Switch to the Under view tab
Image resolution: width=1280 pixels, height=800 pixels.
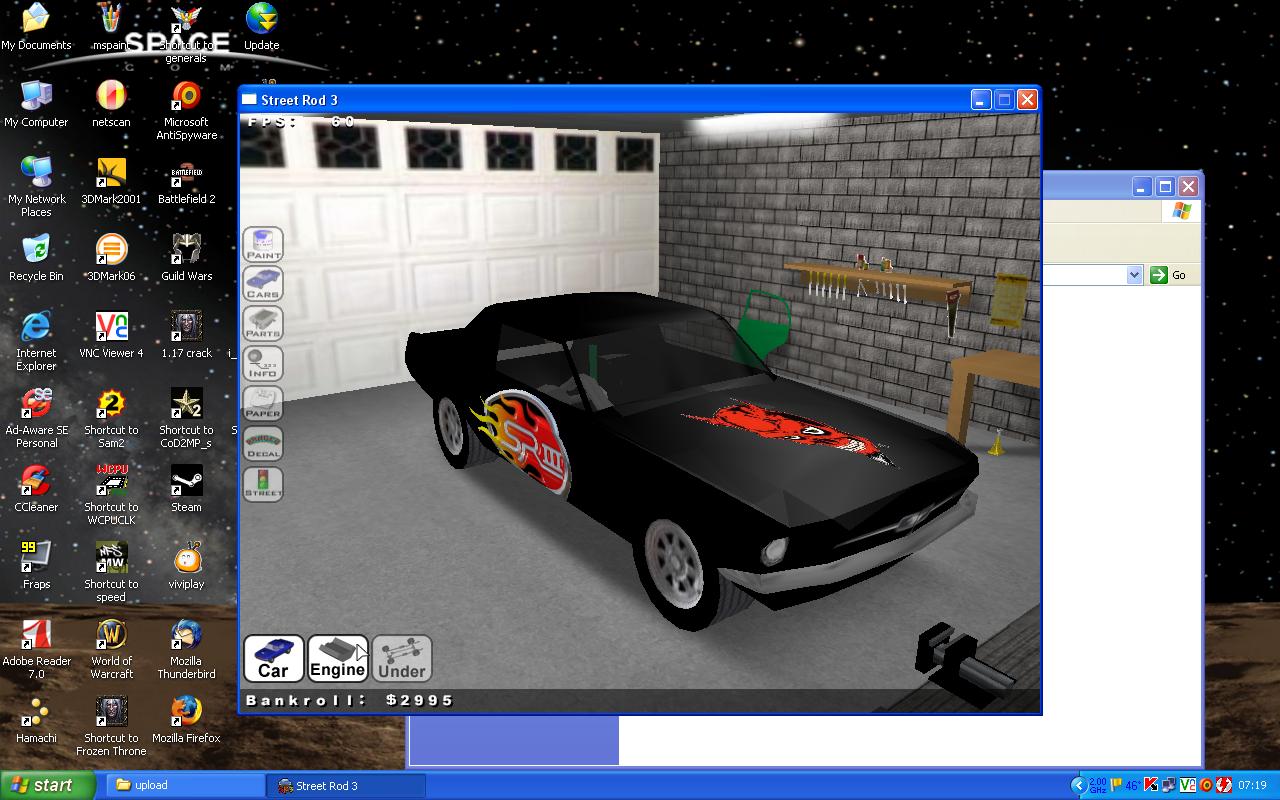click(x=402, y=659)
